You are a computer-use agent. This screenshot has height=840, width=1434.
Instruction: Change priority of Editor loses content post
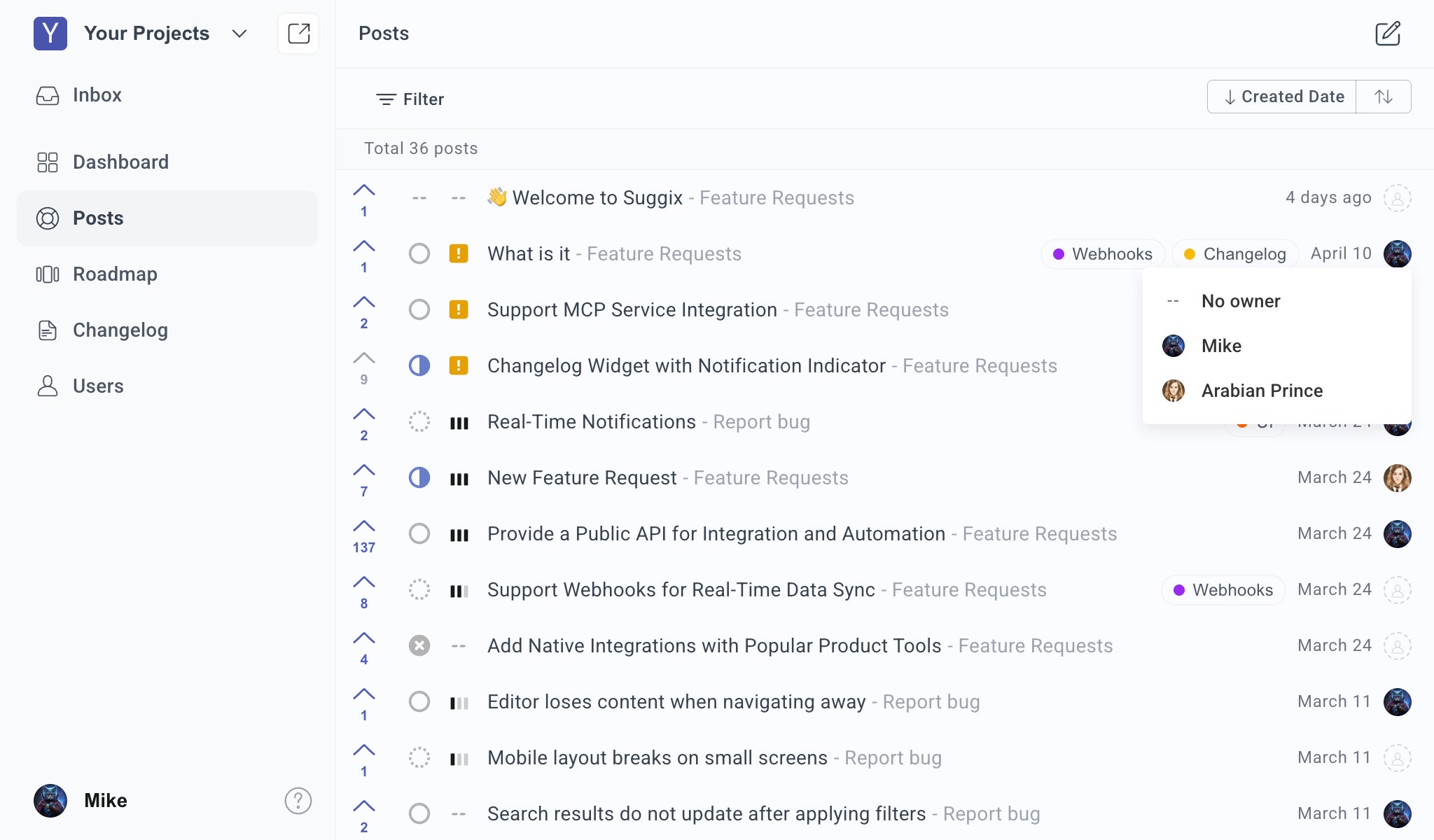459,703
